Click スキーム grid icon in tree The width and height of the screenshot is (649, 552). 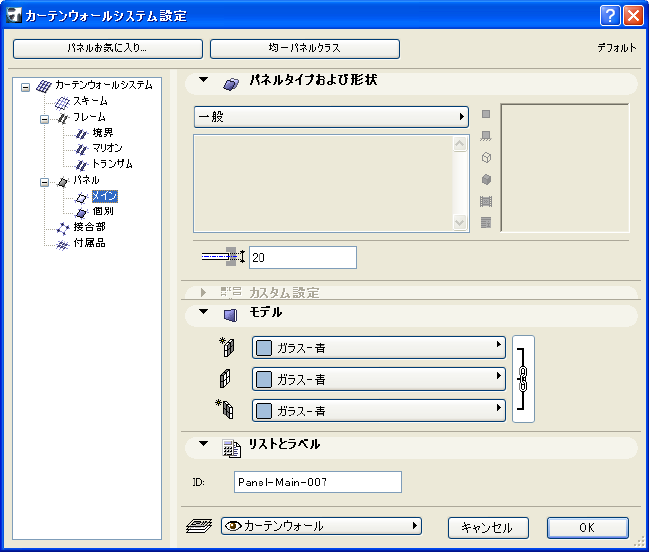62,102
